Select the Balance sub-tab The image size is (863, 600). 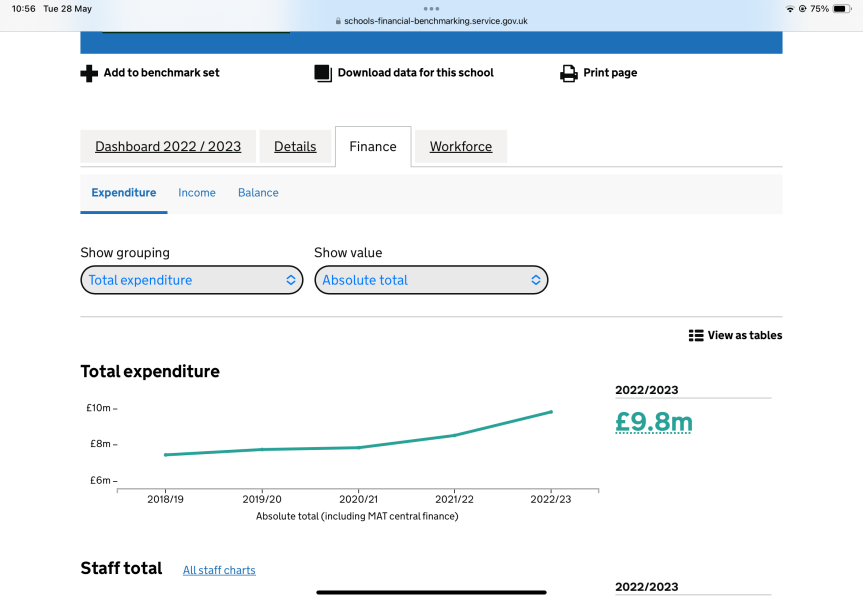point(258,193)
